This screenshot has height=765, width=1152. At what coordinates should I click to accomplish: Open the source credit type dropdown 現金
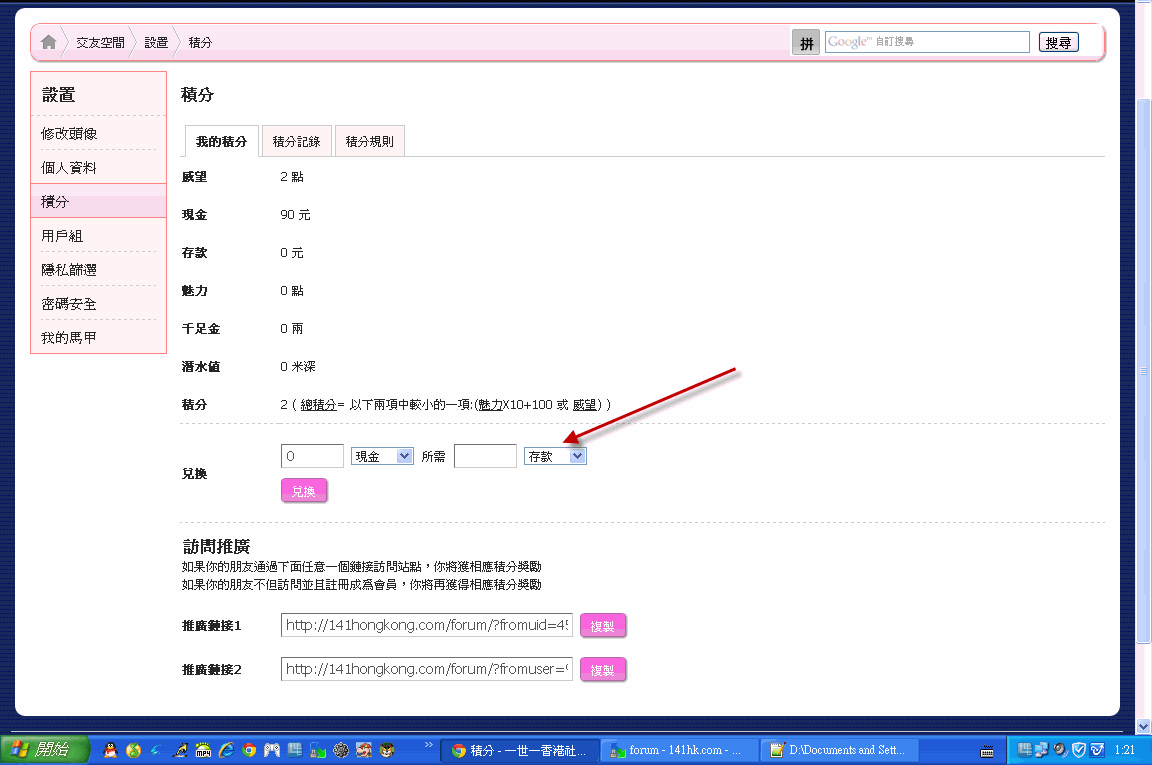(382, 456)
